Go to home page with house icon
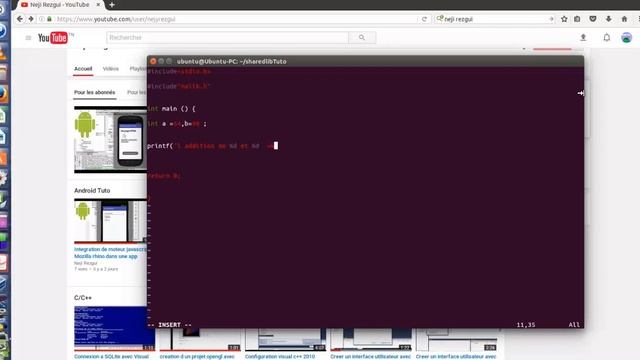Image resolution: width=640 pixels, height=360 pixels. point(624,19)
